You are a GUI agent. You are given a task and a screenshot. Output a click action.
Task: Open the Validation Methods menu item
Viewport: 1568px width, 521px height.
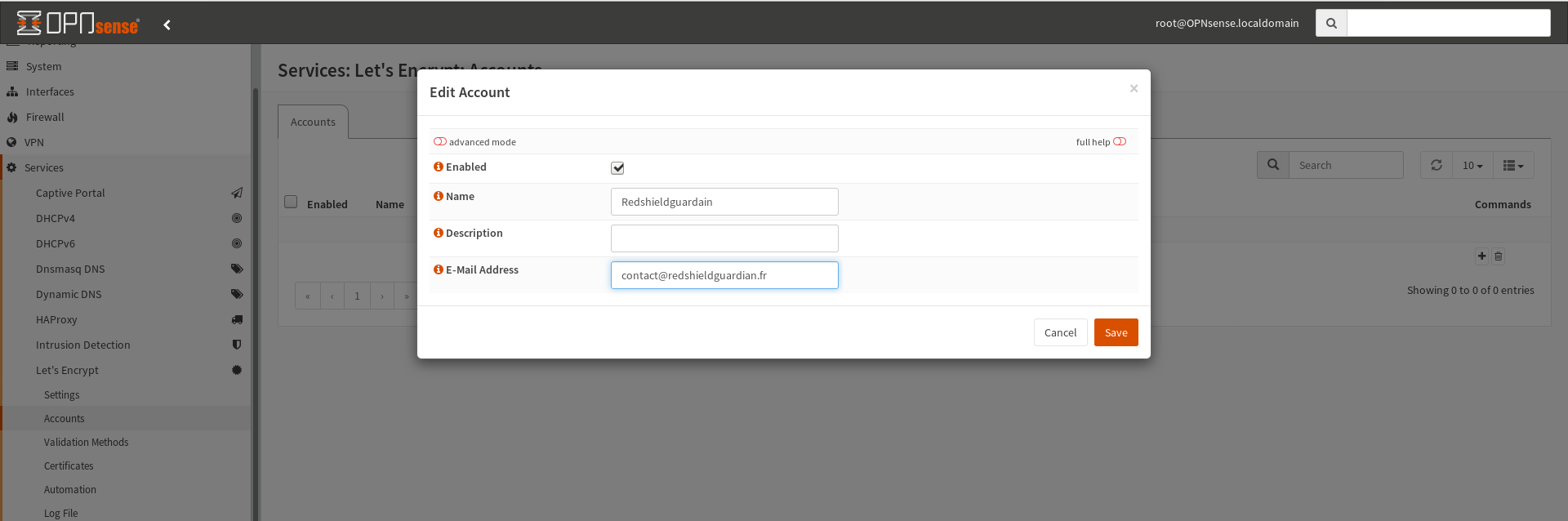click(x=87, y=442)
